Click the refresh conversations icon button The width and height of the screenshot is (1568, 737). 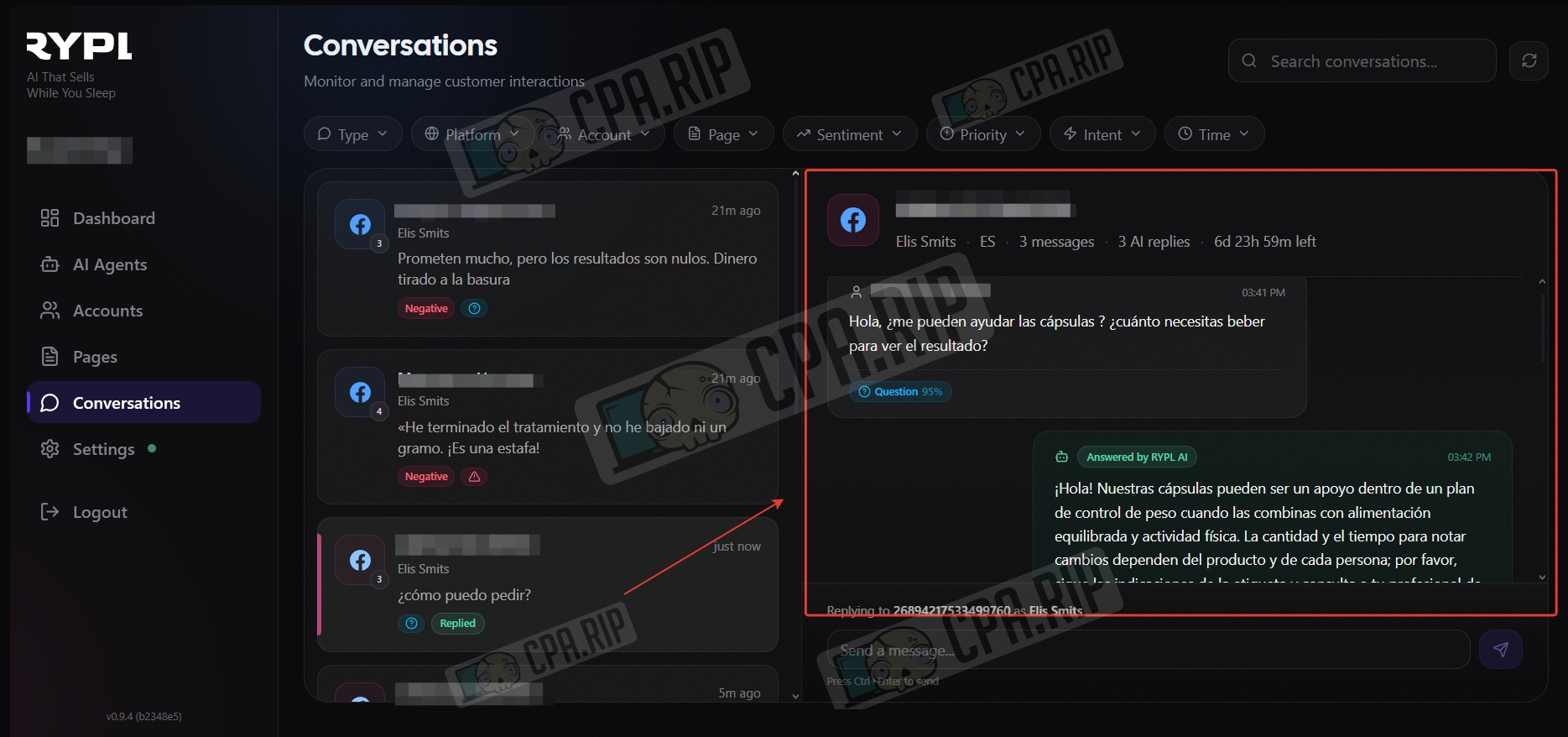click(x=1529, y=60)
